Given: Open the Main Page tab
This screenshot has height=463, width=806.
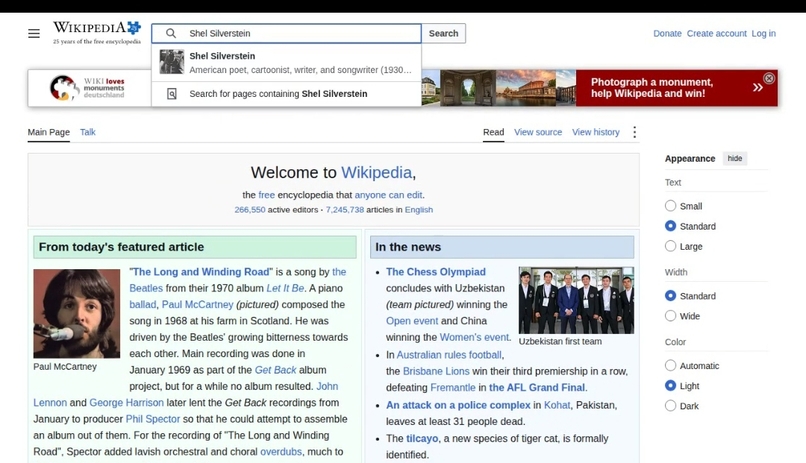Looking at the screenshot, I should click(x=48, y=132).
